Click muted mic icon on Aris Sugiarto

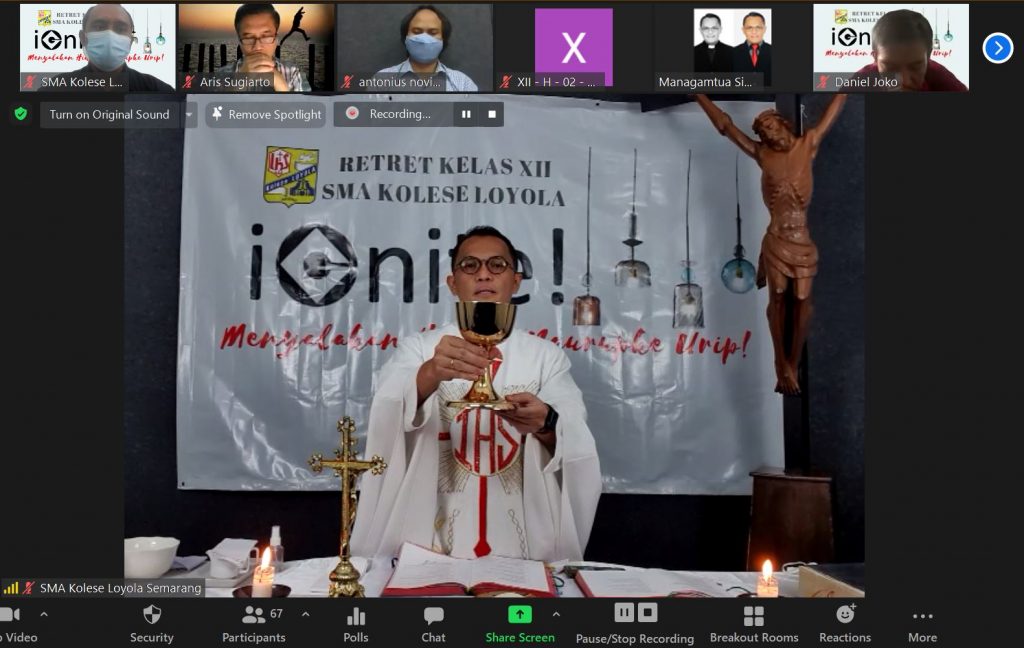pyautogui.click(x=189, y=82)
